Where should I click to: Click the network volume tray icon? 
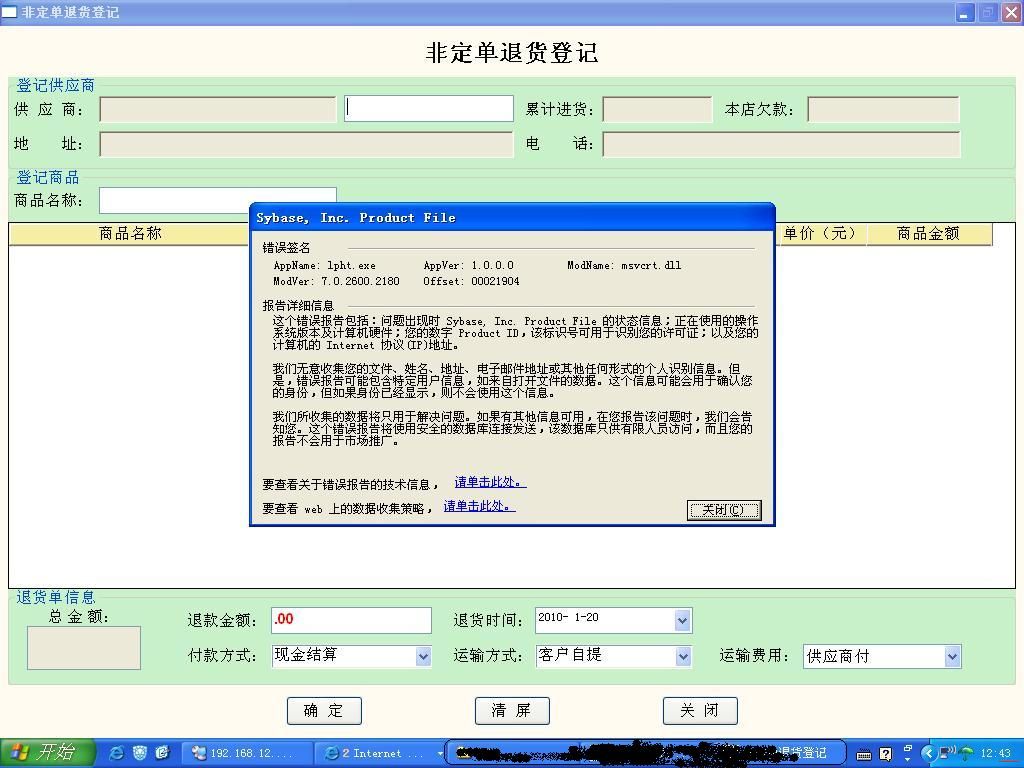948,752
